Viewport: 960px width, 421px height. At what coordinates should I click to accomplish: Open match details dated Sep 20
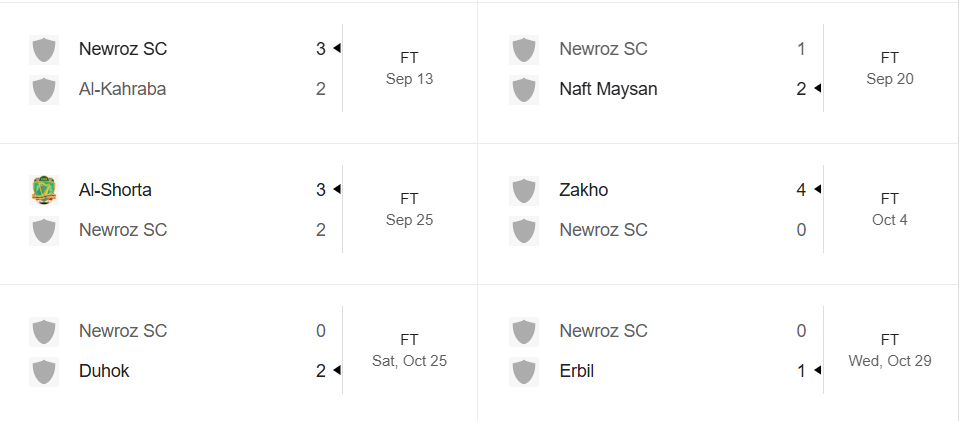890,68
